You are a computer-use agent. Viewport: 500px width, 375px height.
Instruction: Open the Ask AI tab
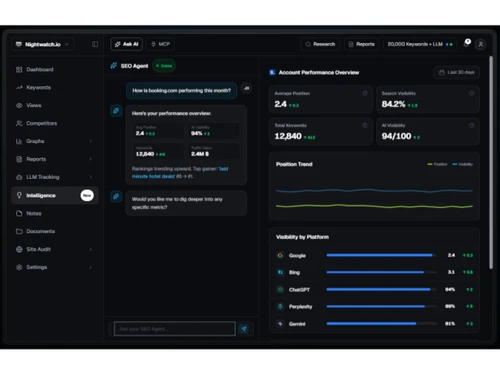tap(126, 44)
